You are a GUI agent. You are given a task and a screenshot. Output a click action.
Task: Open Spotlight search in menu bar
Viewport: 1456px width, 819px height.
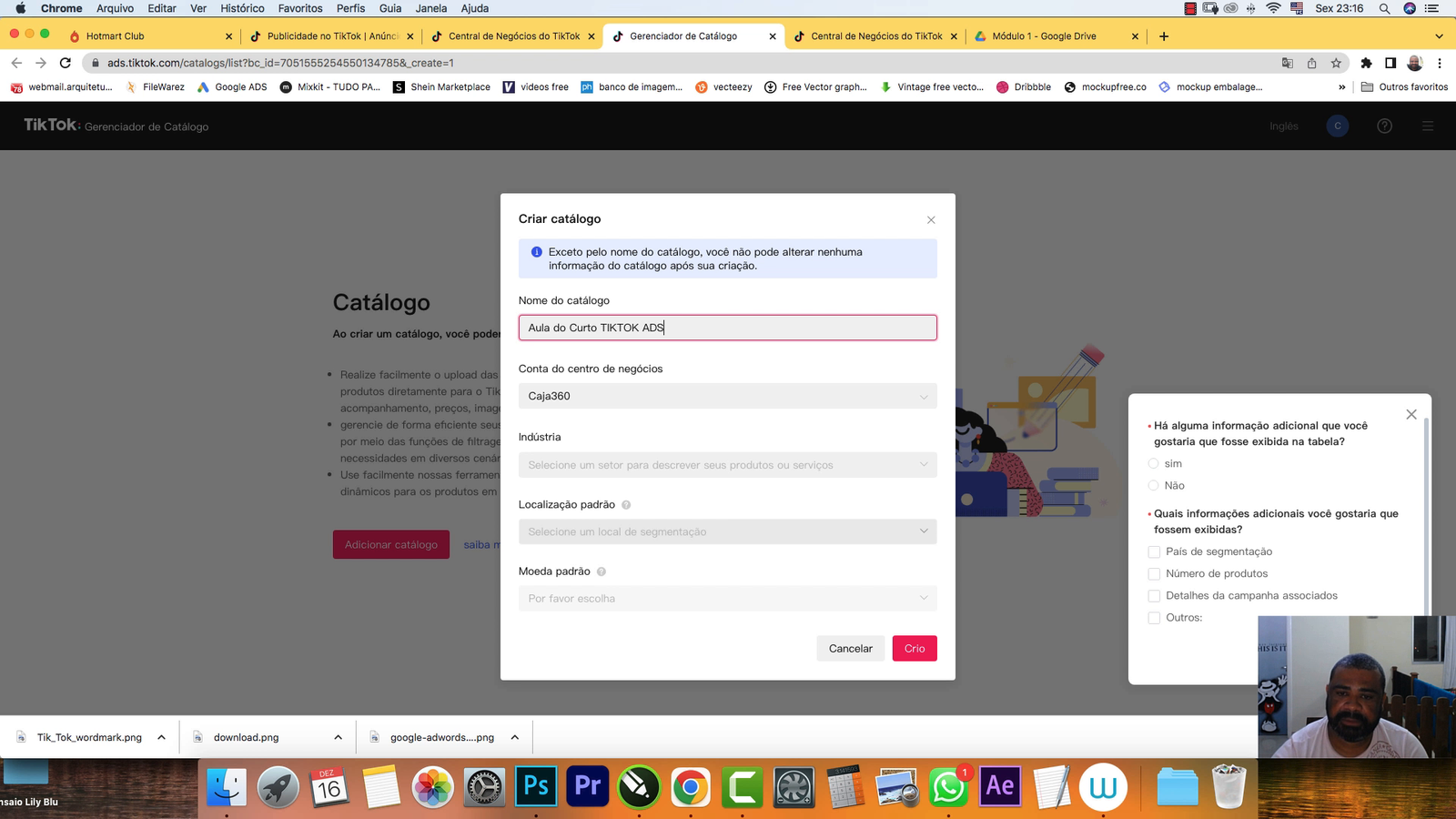(x=1384, y=8)
